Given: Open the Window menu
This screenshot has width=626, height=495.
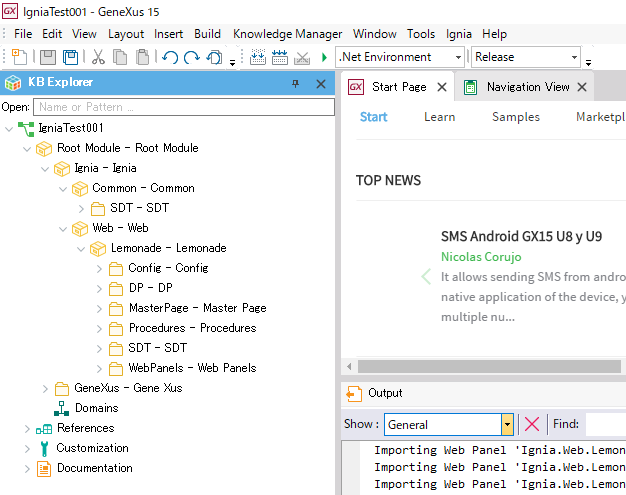Looking at the screenshot, I should 374,34.
